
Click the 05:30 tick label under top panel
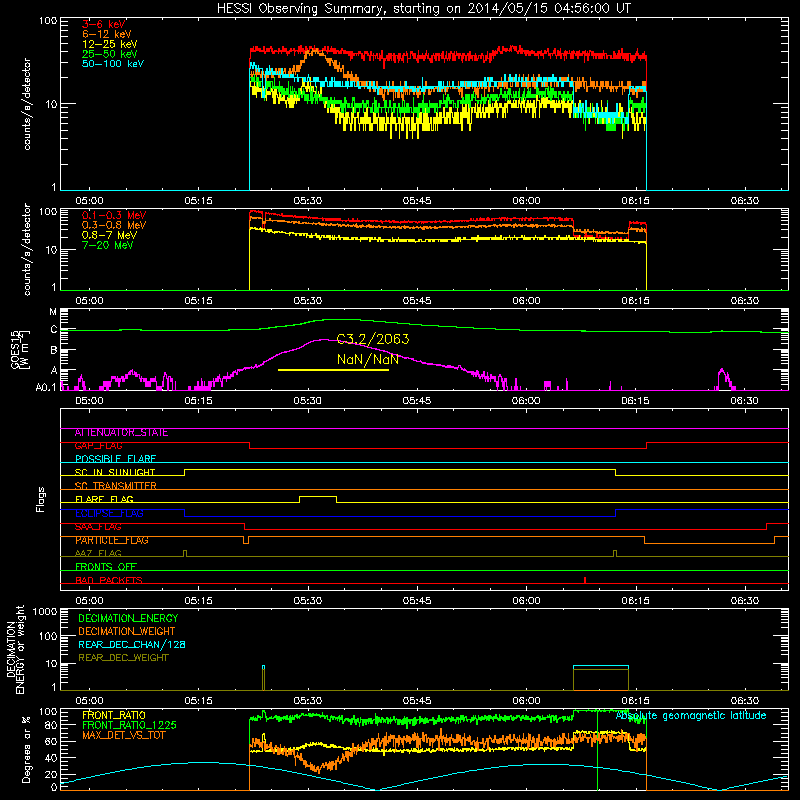pos(308,201)
